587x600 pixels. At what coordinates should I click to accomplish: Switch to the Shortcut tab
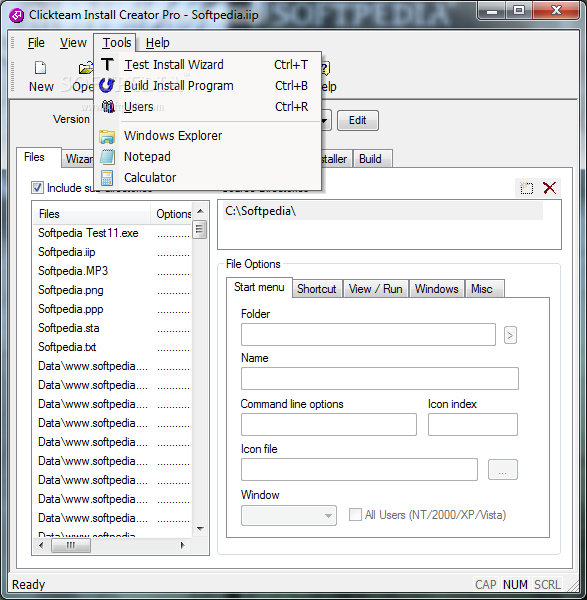(316, 289)
